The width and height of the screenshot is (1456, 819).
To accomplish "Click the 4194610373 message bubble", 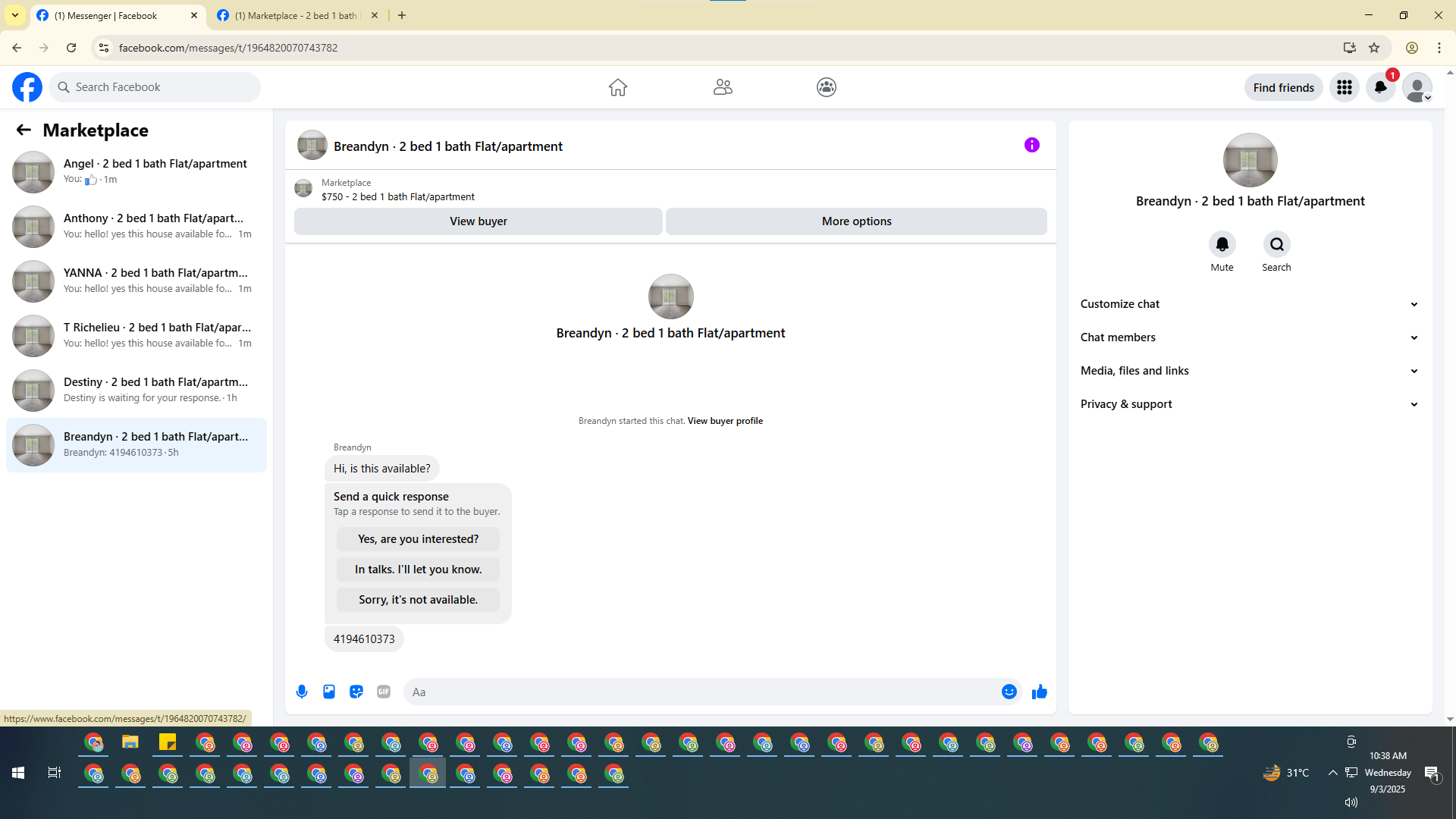I will click(364, 639).
